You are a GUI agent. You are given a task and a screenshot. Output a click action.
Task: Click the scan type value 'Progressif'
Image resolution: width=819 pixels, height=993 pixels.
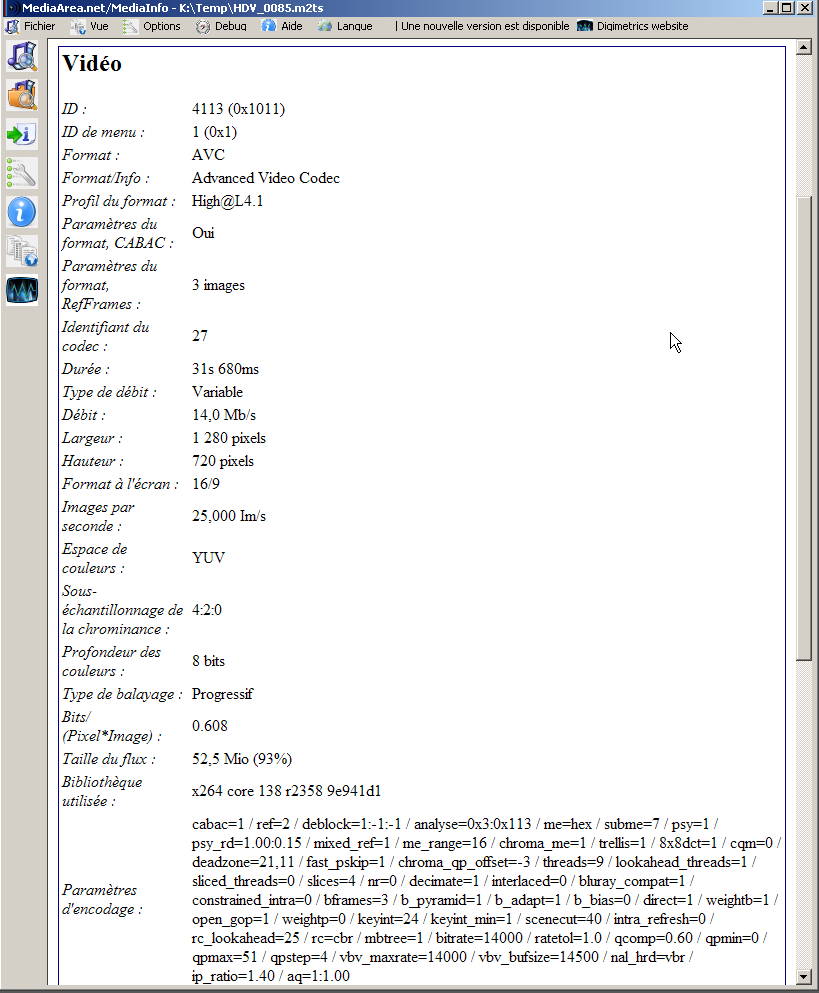(x=222, y=694)
